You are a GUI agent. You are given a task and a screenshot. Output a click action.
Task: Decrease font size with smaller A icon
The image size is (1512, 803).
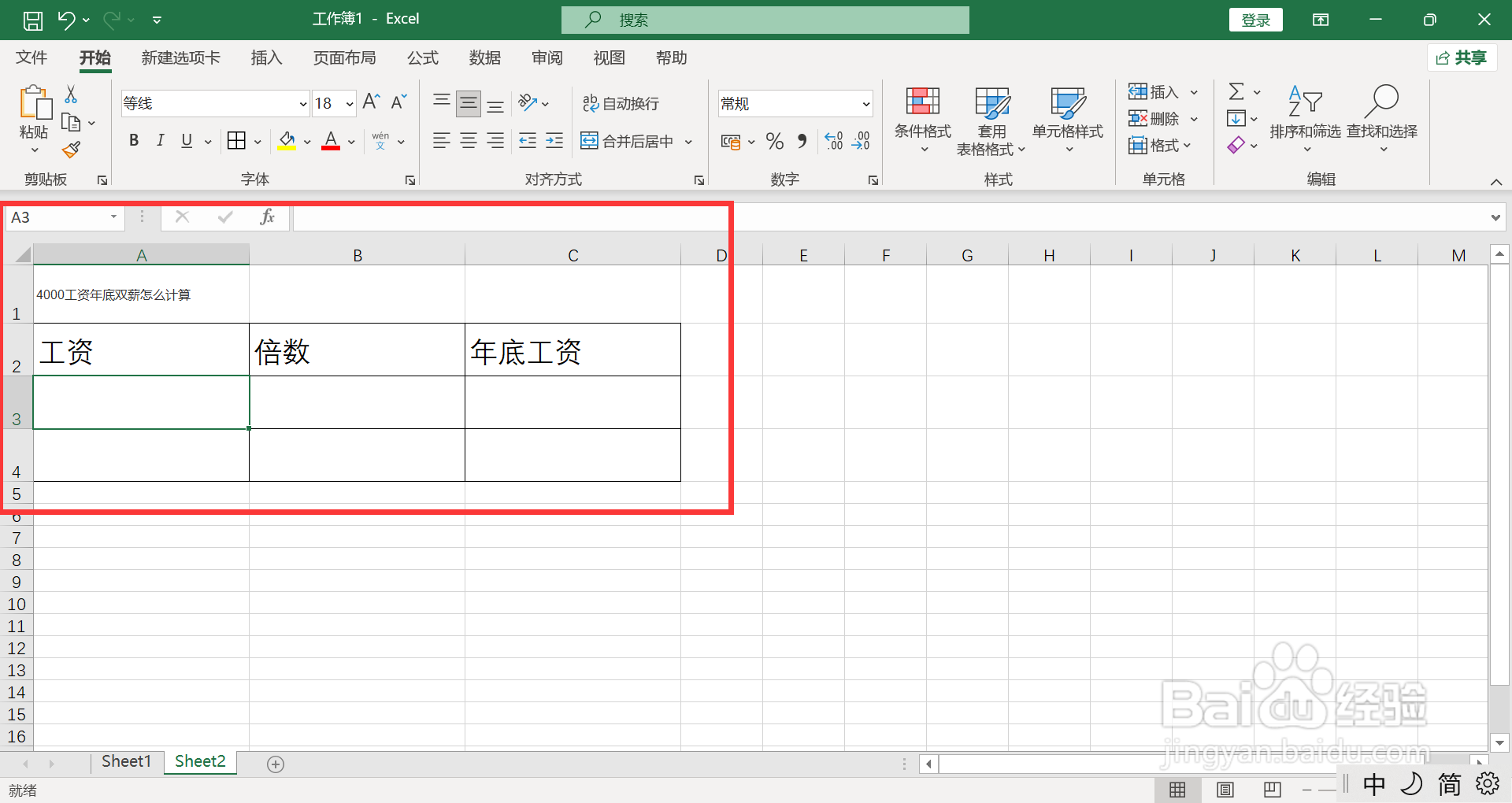point(398,102)
